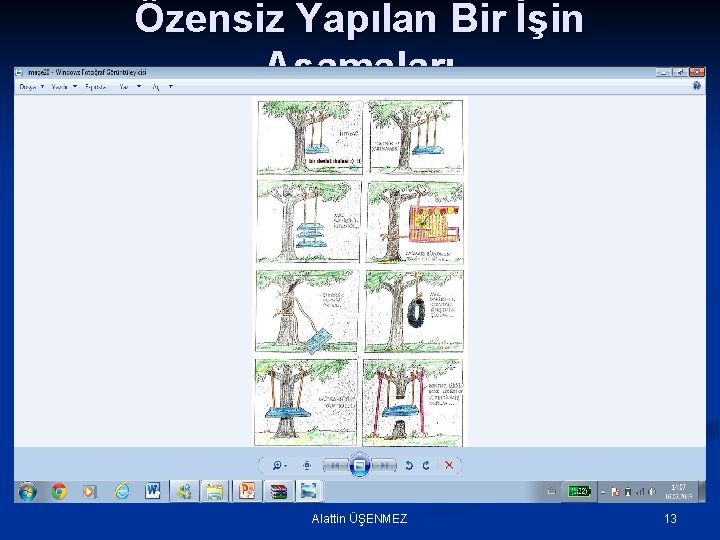Start the slideshow with the round center button
The width and height of the screenshot is (720, 540).
(360, 465)
